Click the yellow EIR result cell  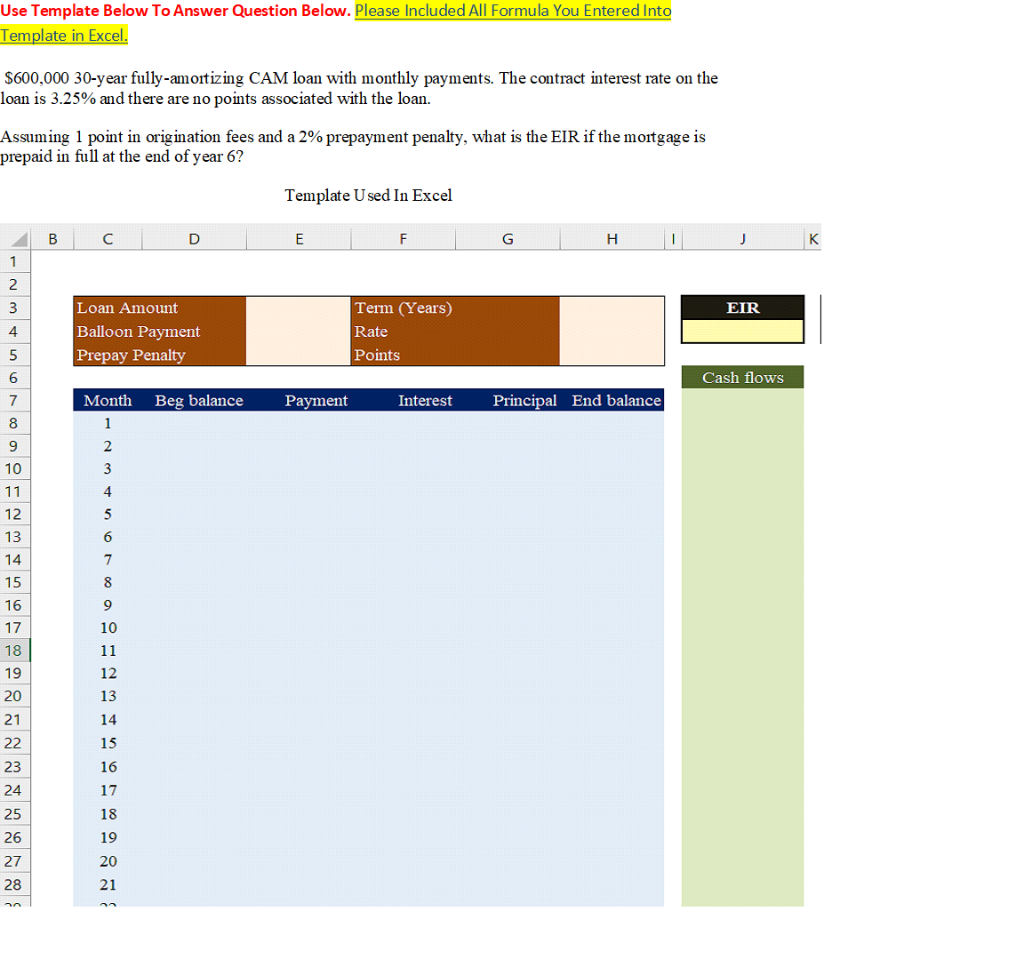[743, 331]
